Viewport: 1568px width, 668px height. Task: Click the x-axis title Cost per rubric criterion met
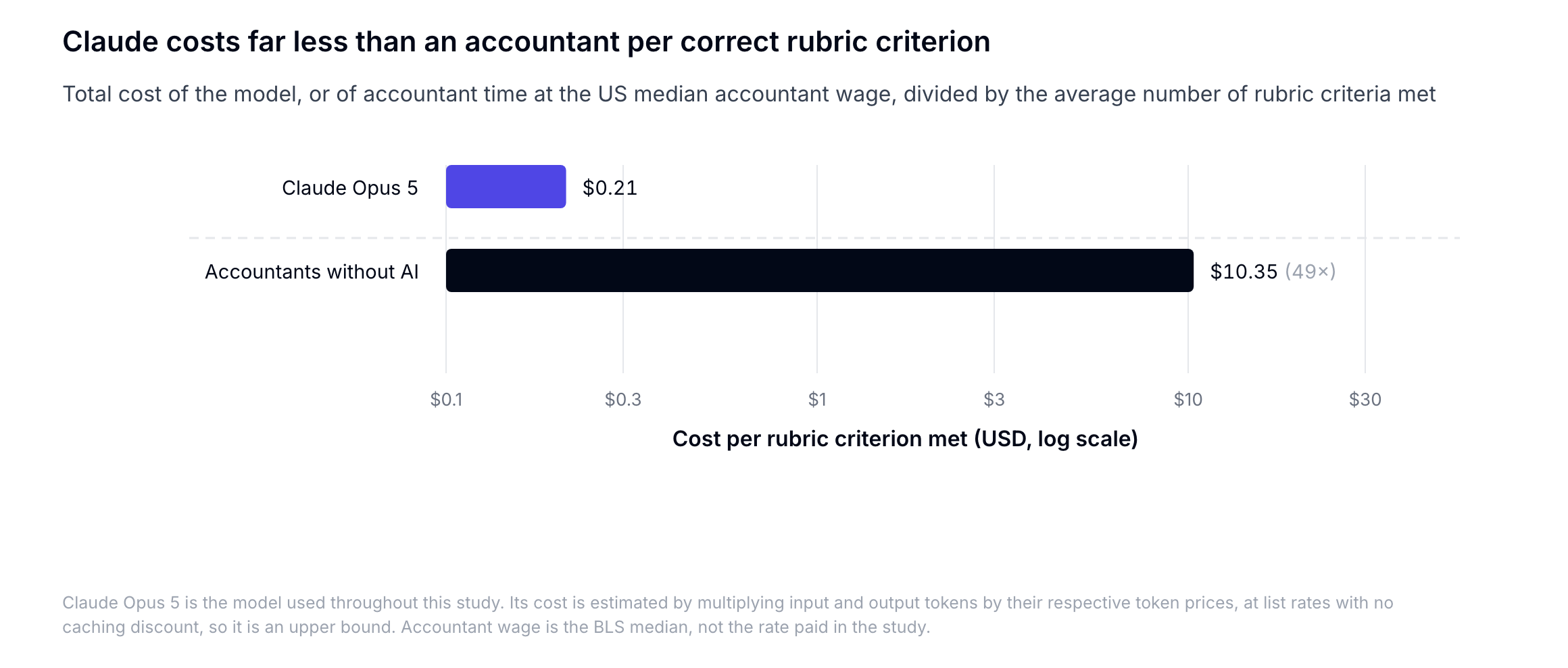(905, 439)
